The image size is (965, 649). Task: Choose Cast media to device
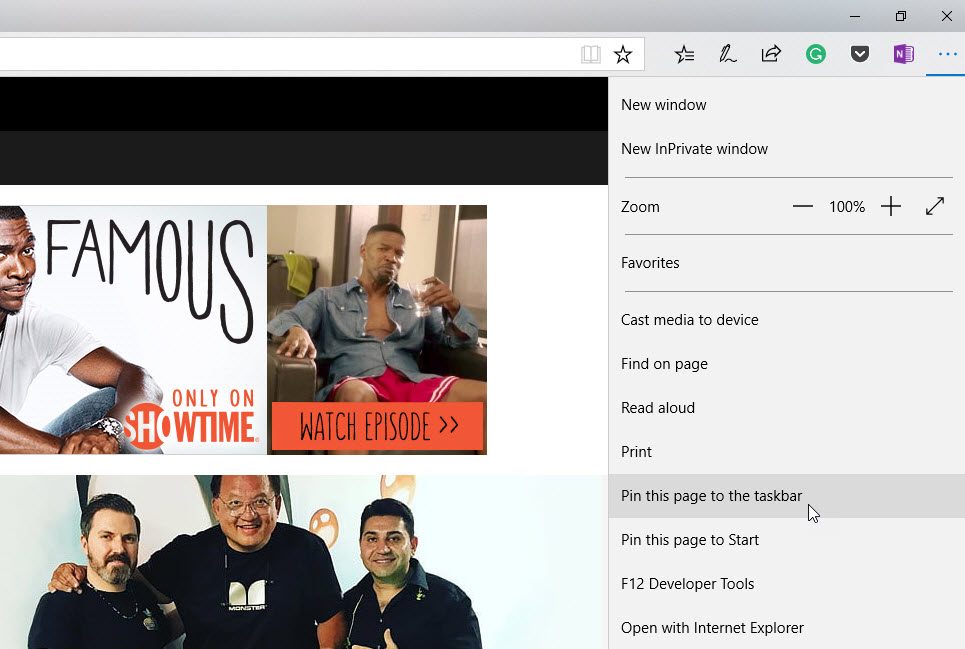click(787, 320)
